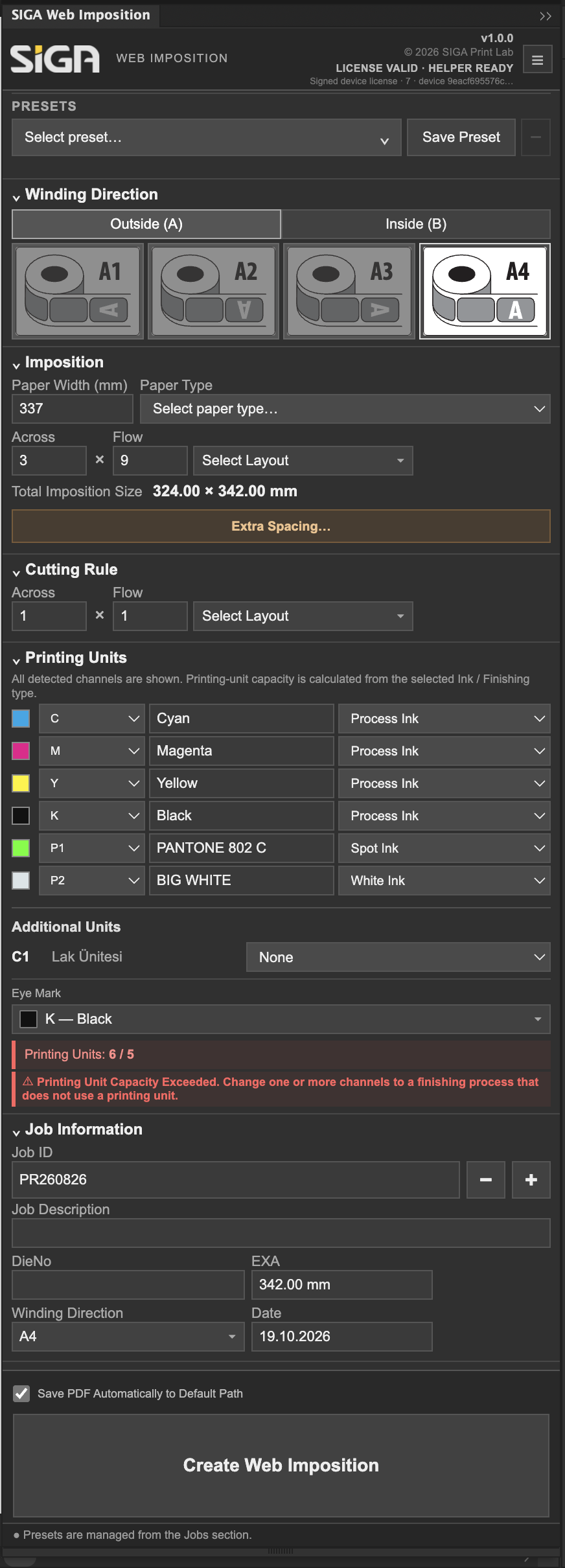Click the Yellow color swatch
565x1568 pixels.
[x=21, y=783]
